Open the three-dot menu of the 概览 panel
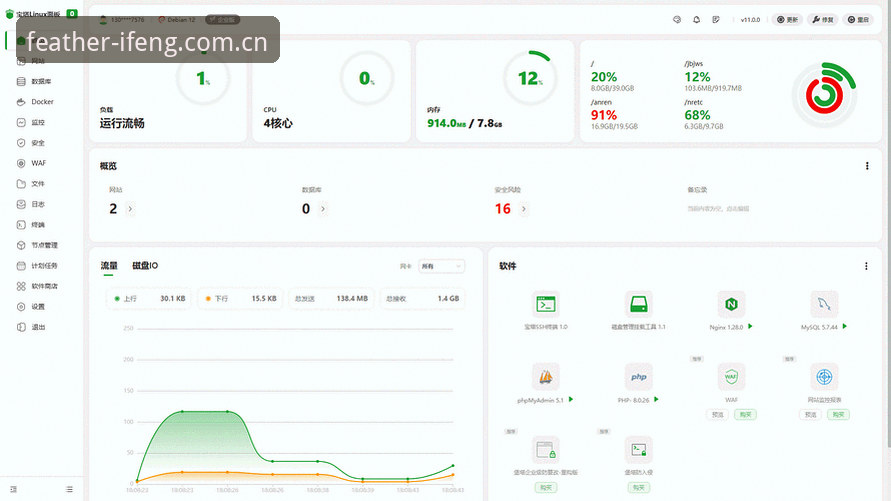891x501 pixels. point(867,166)
